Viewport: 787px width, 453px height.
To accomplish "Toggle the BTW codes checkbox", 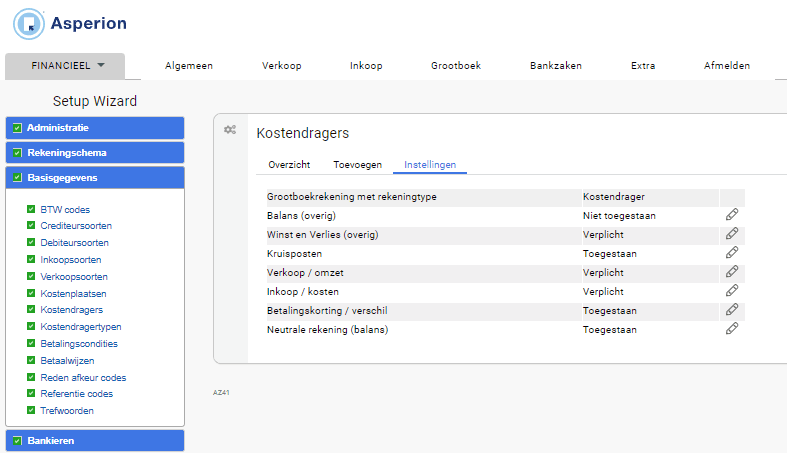I will [x=31, y=209].
